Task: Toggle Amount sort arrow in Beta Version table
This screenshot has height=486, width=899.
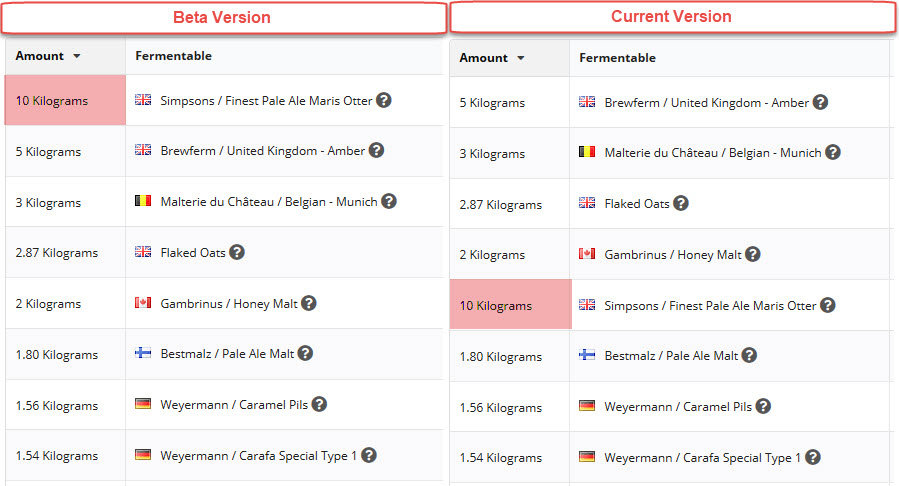Action: click(77, 56)
